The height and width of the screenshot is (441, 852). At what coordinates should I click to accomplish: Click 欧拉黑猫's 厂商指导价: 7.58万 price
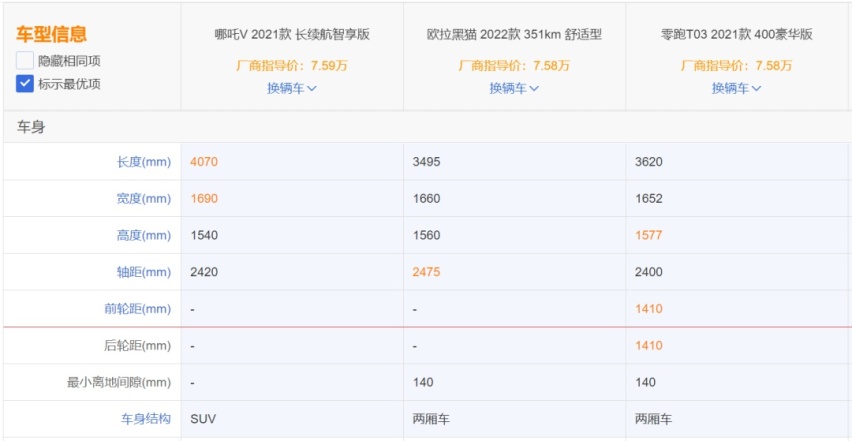tap(514, 66)
